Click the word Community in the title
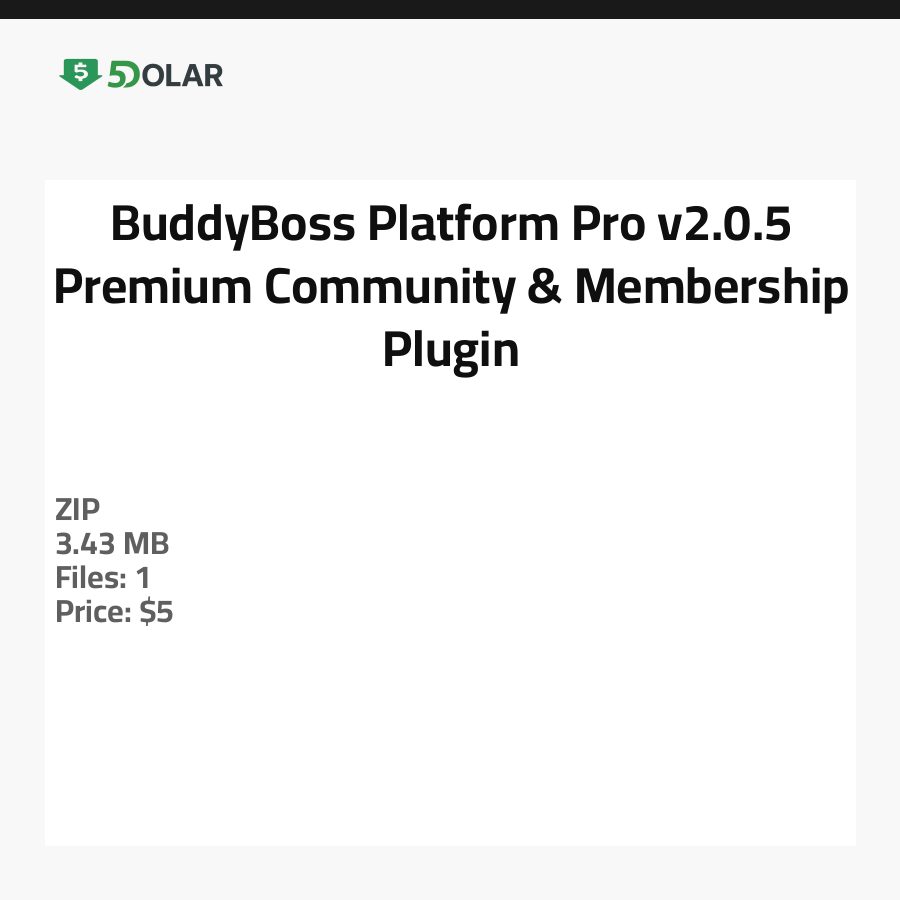 click(392, 287)
